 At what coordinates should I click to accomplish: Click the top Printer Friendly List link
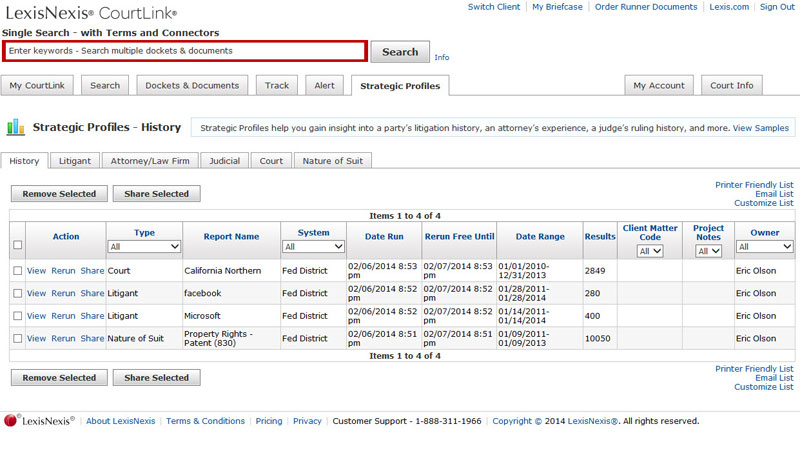(x=754, y=185)
